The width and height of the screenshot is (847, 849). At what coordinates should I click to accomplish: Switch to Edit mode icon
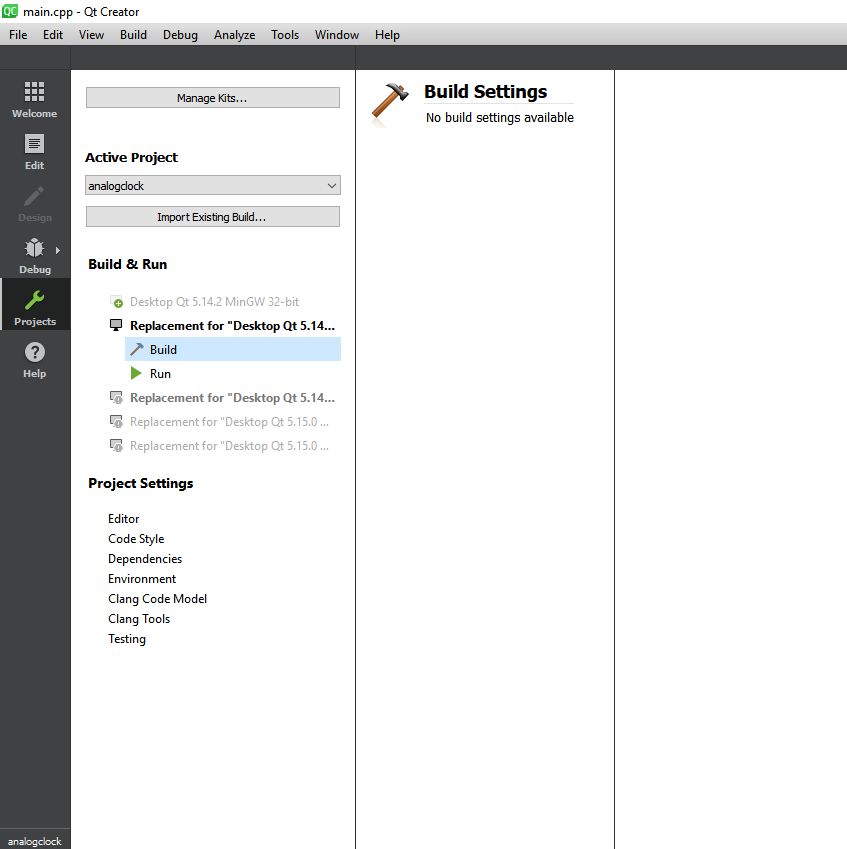[34, 144]
